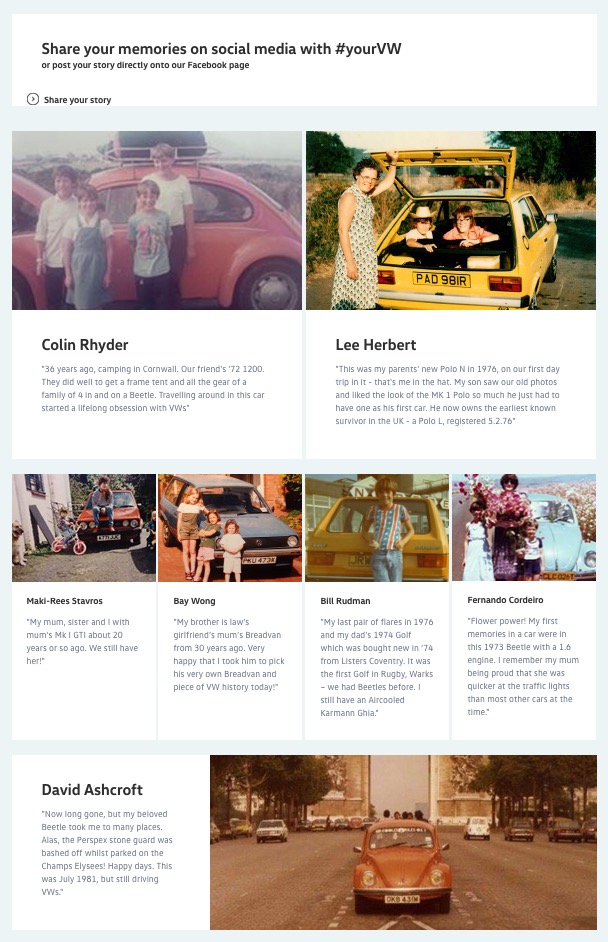
Task: Click Colin Rhyder's Cornwall camping quote
Action: [153, 389]
